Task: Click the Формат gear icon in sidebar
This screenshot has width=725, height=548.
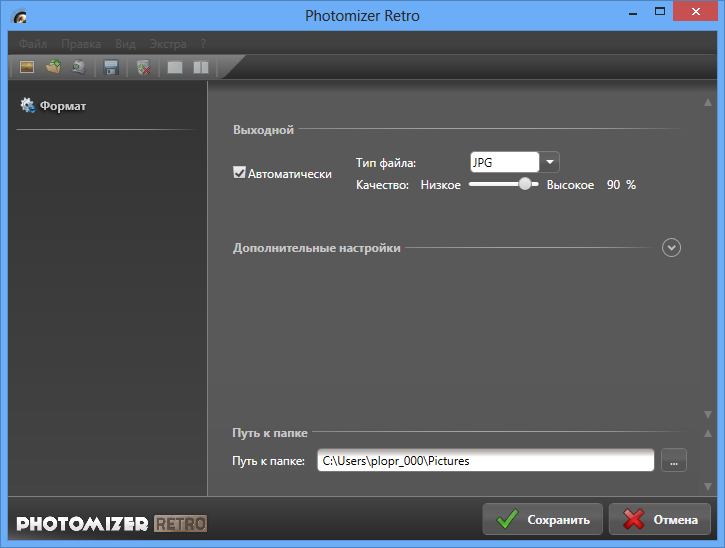Action: pyautogui.click(x=27, y=105)
